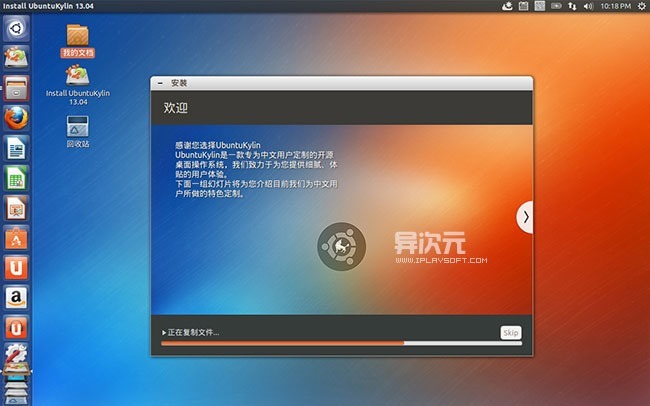Screen dimensions: 650x406
Task: Minimize the 安装 installer window
Action: (160, 83)
